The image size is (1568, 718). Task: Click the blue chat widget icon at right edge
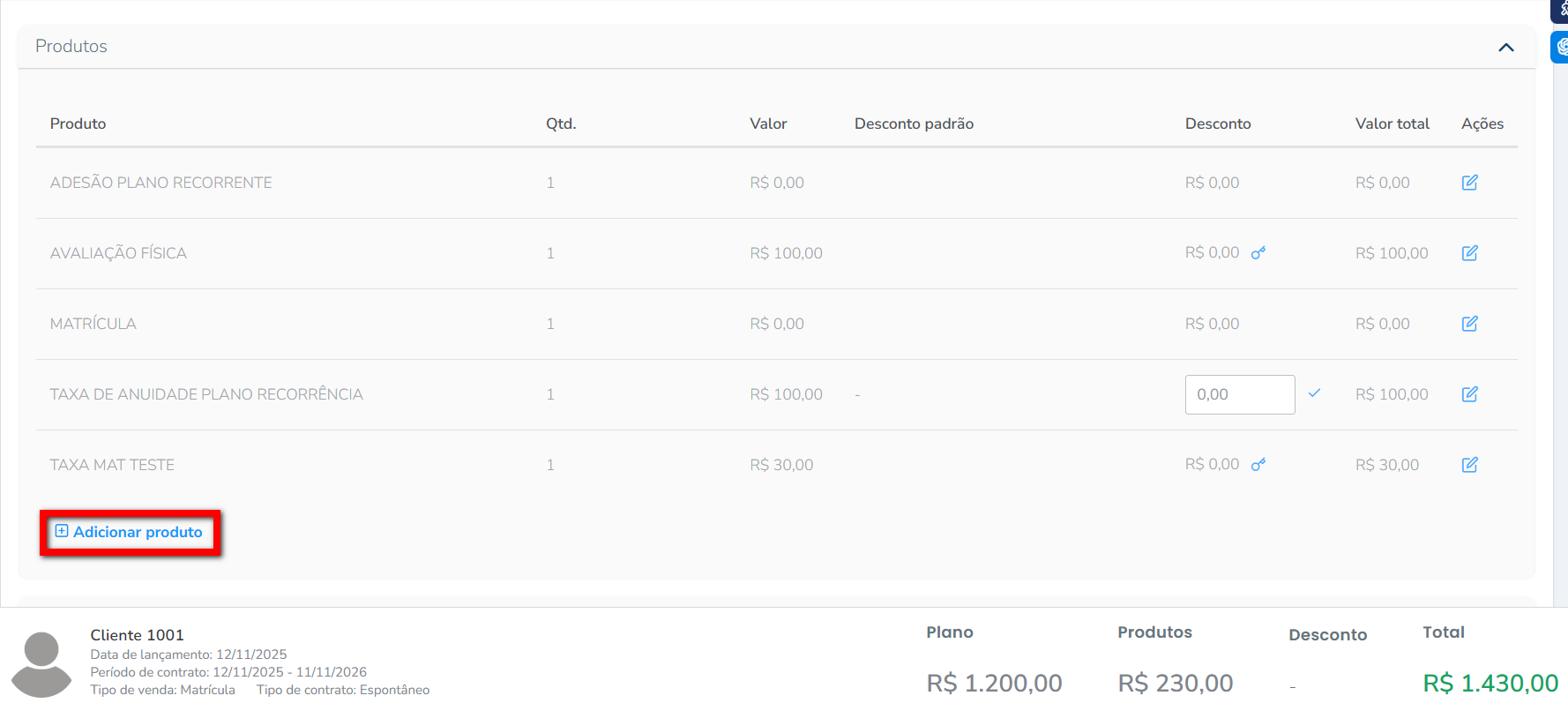click(1561, 47)
